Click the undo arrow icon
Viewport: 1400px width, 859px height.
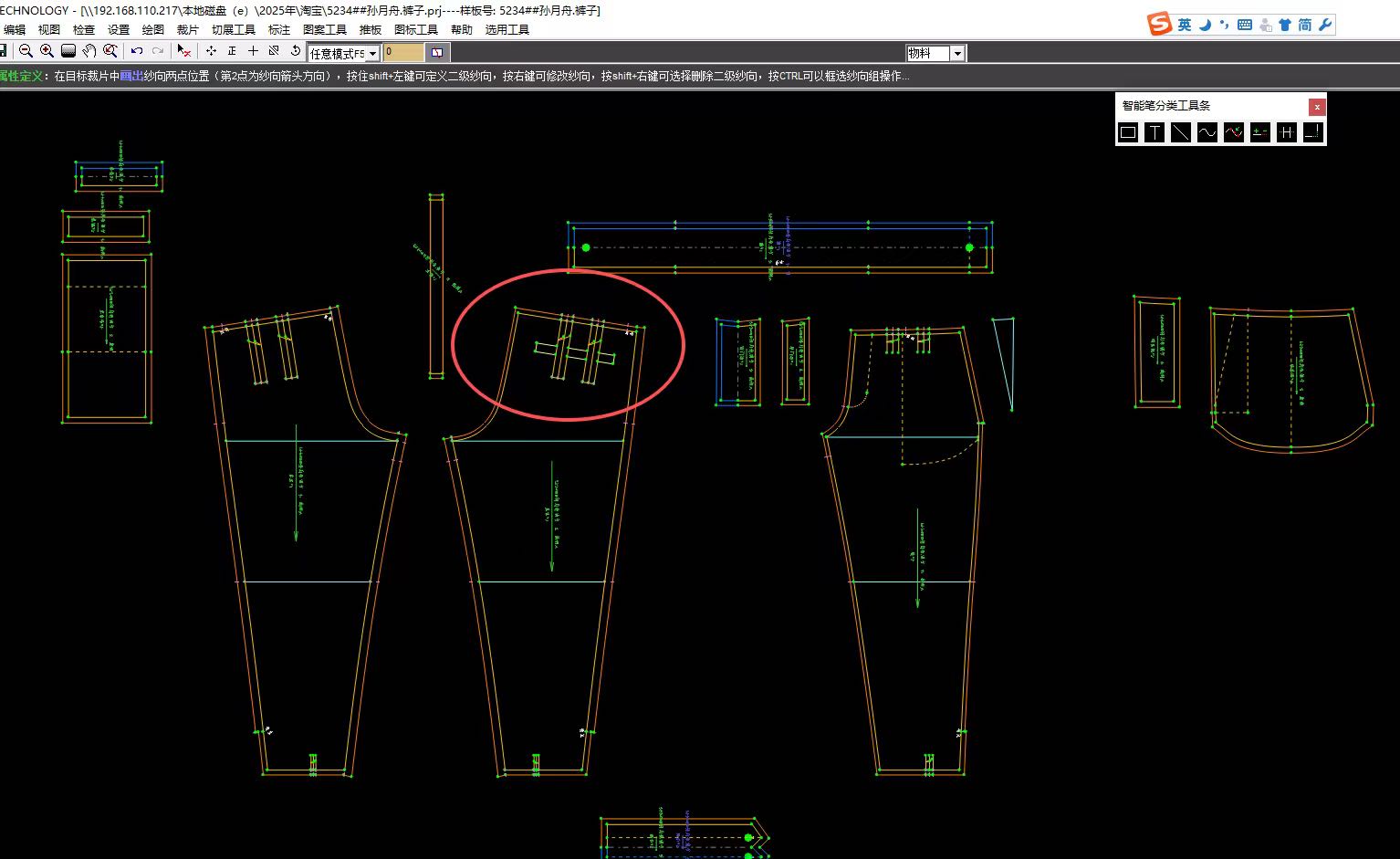pos(137,52)
